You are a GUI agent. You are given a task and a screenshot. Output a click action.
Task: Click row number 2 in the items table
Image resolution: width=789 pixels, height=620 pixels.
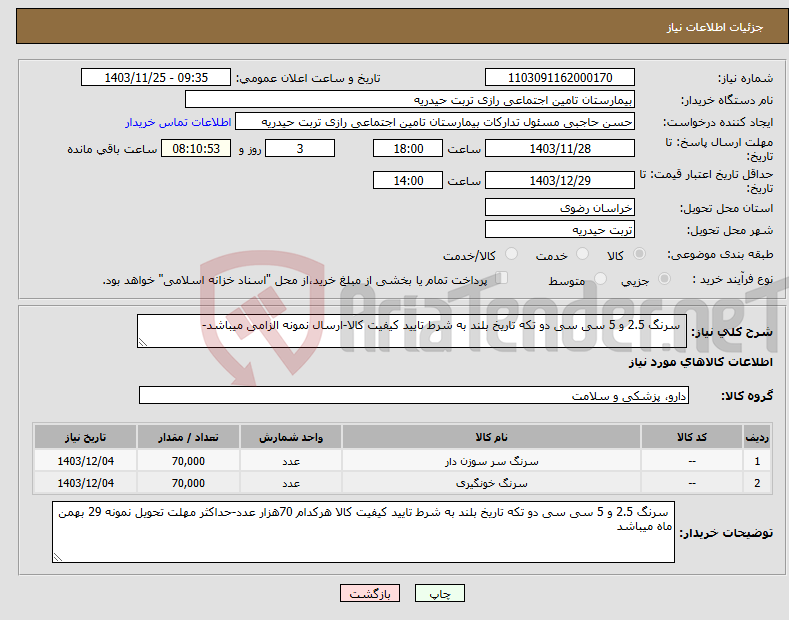(757, 483)
